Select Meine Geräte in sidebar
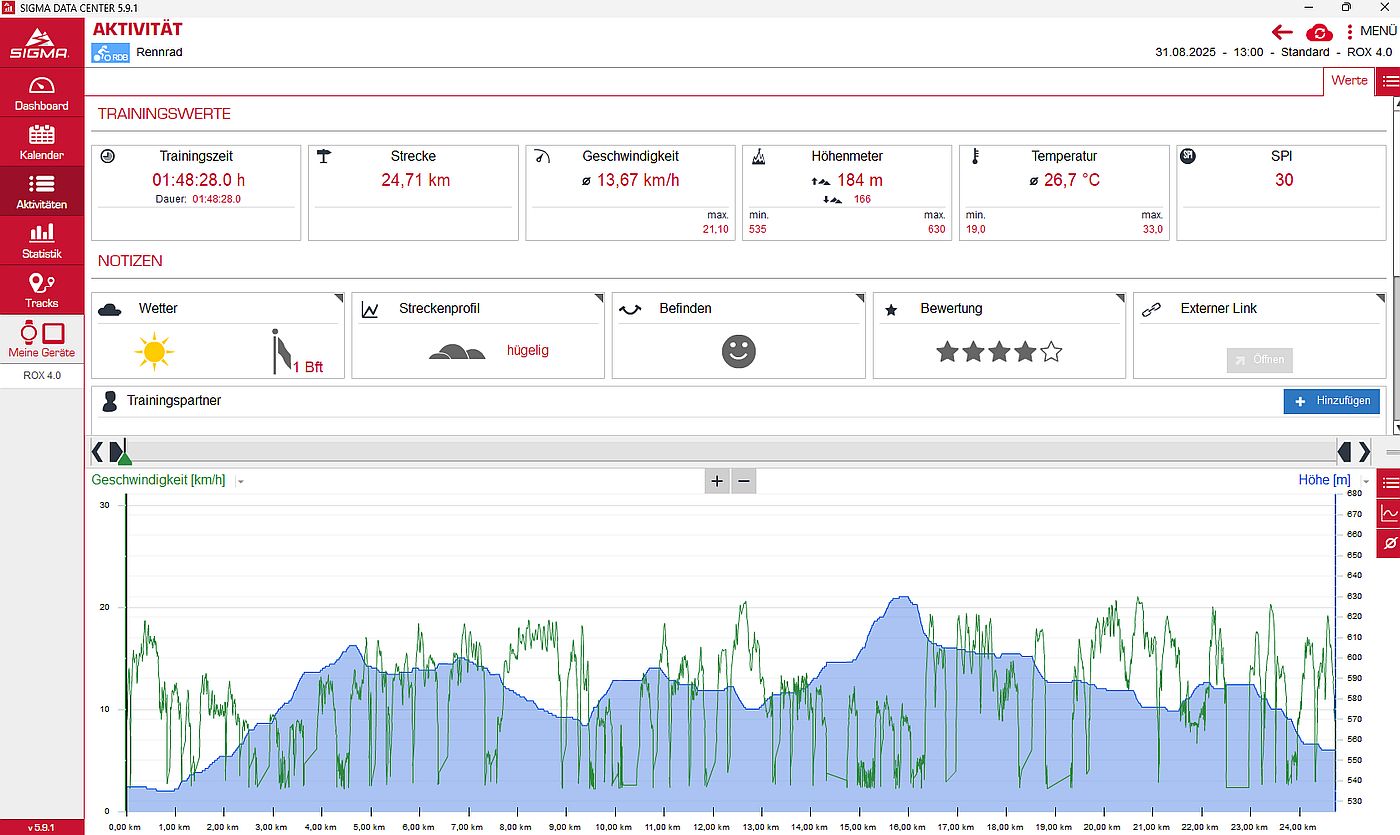This screenshot has height=835, width=1400. [x=41, y=340]
